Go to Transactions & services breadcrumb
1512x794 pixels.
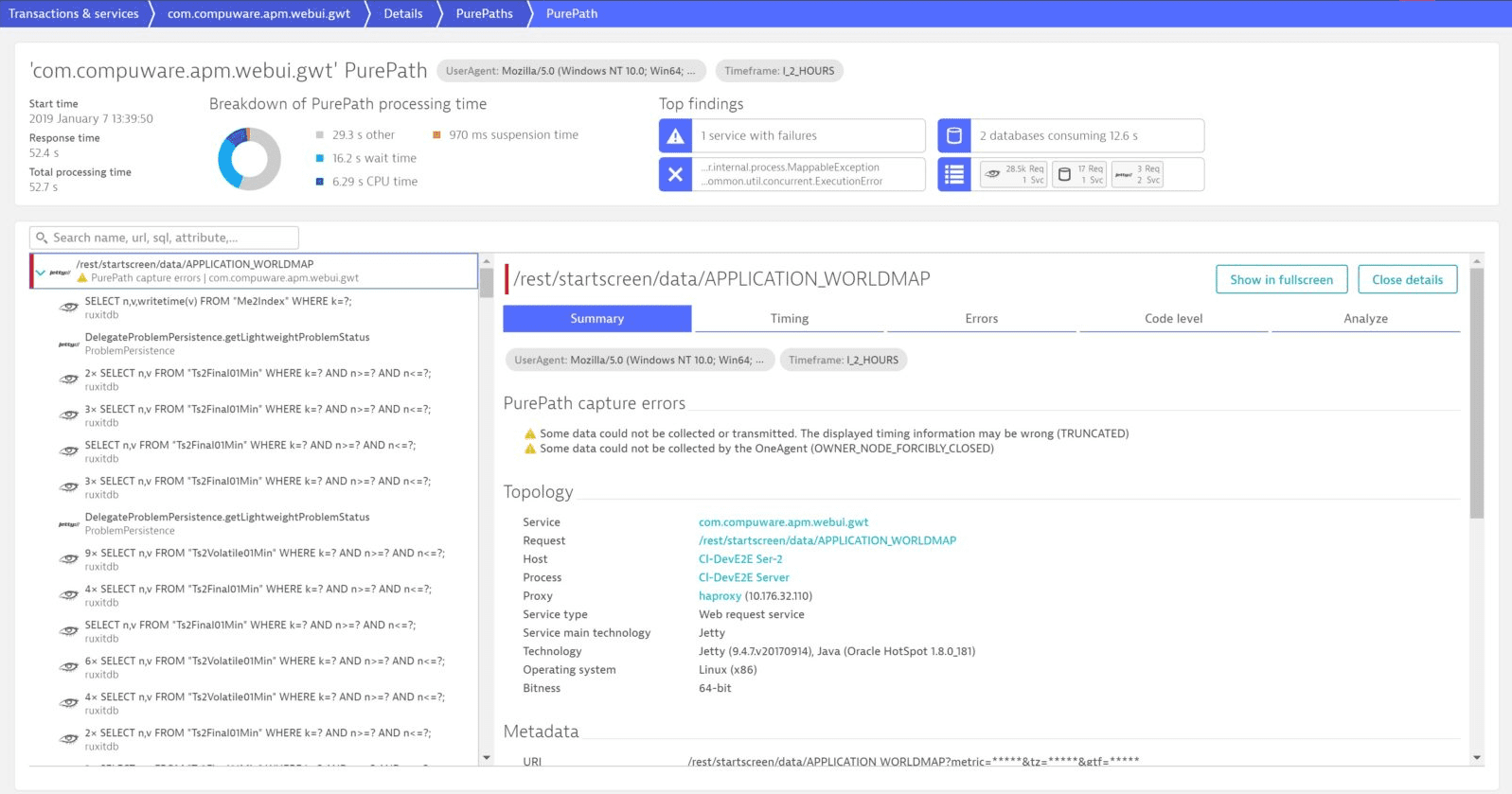point(74,13)
